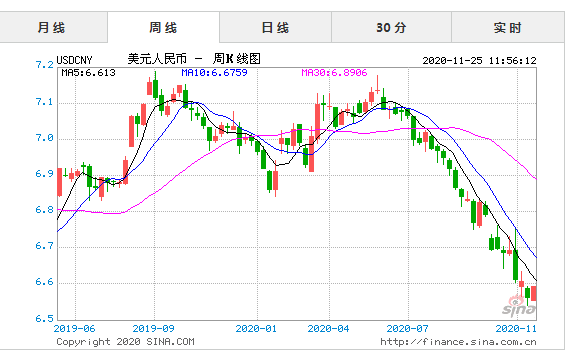Click the 6.9 price axis label

pyautogui.click(x=45, y=174)
